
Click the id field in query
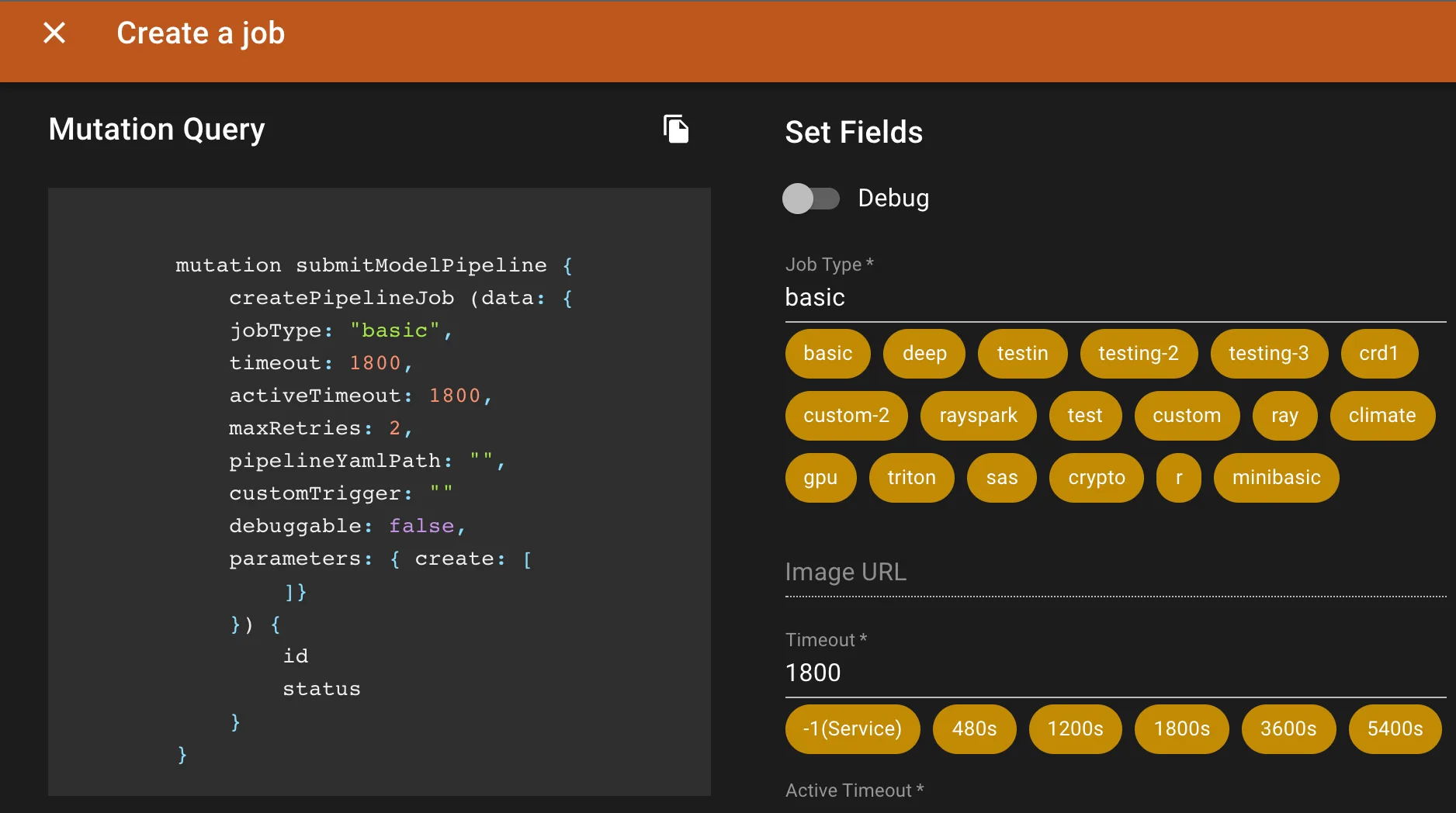(x=296, y=656)
